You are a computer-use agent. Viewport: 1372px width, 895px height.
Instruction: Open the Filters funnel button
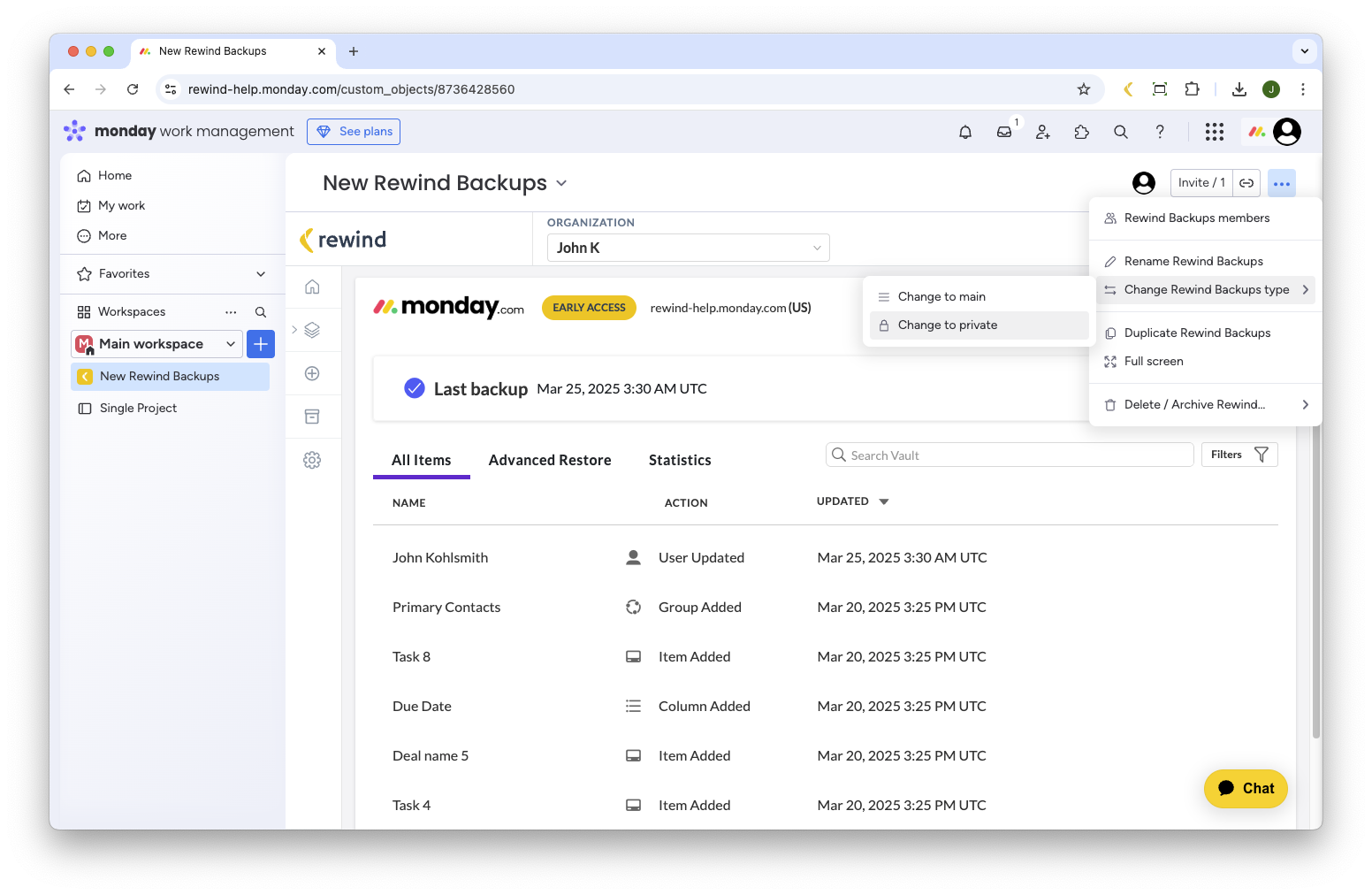[1239, 455]
